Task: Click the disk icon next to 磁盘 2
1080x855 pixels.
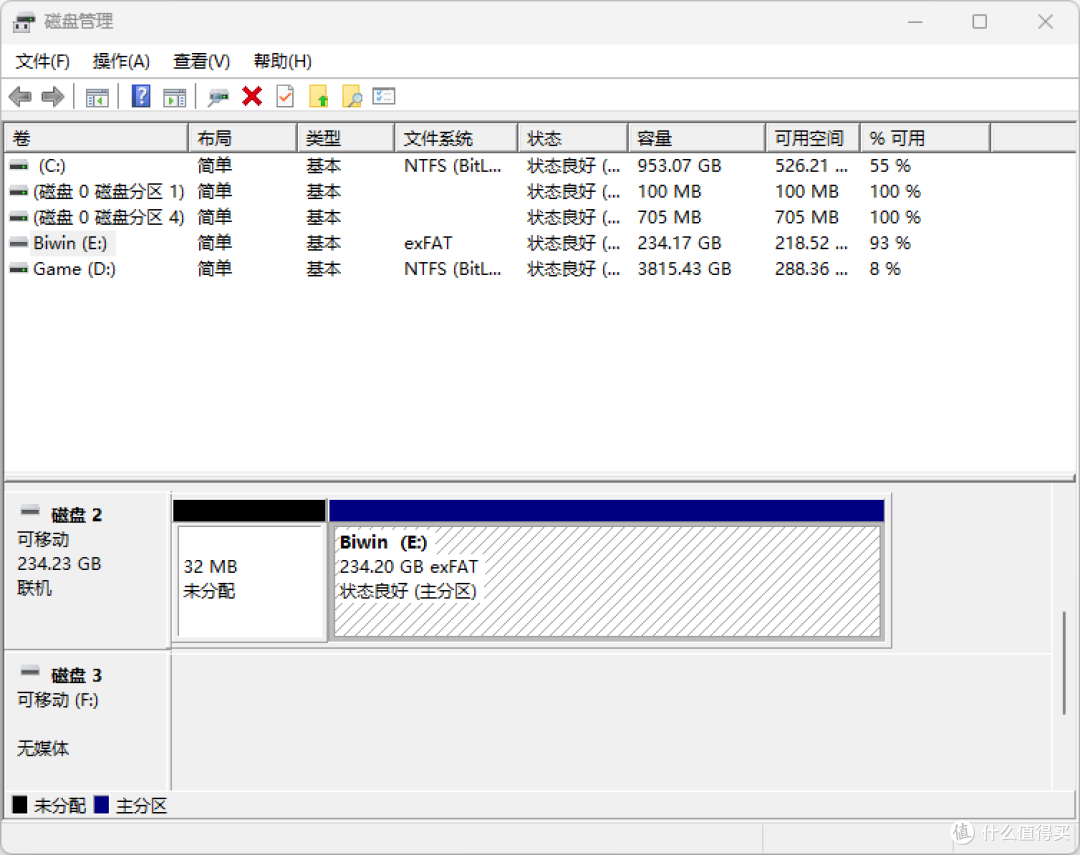Action: 30,511
